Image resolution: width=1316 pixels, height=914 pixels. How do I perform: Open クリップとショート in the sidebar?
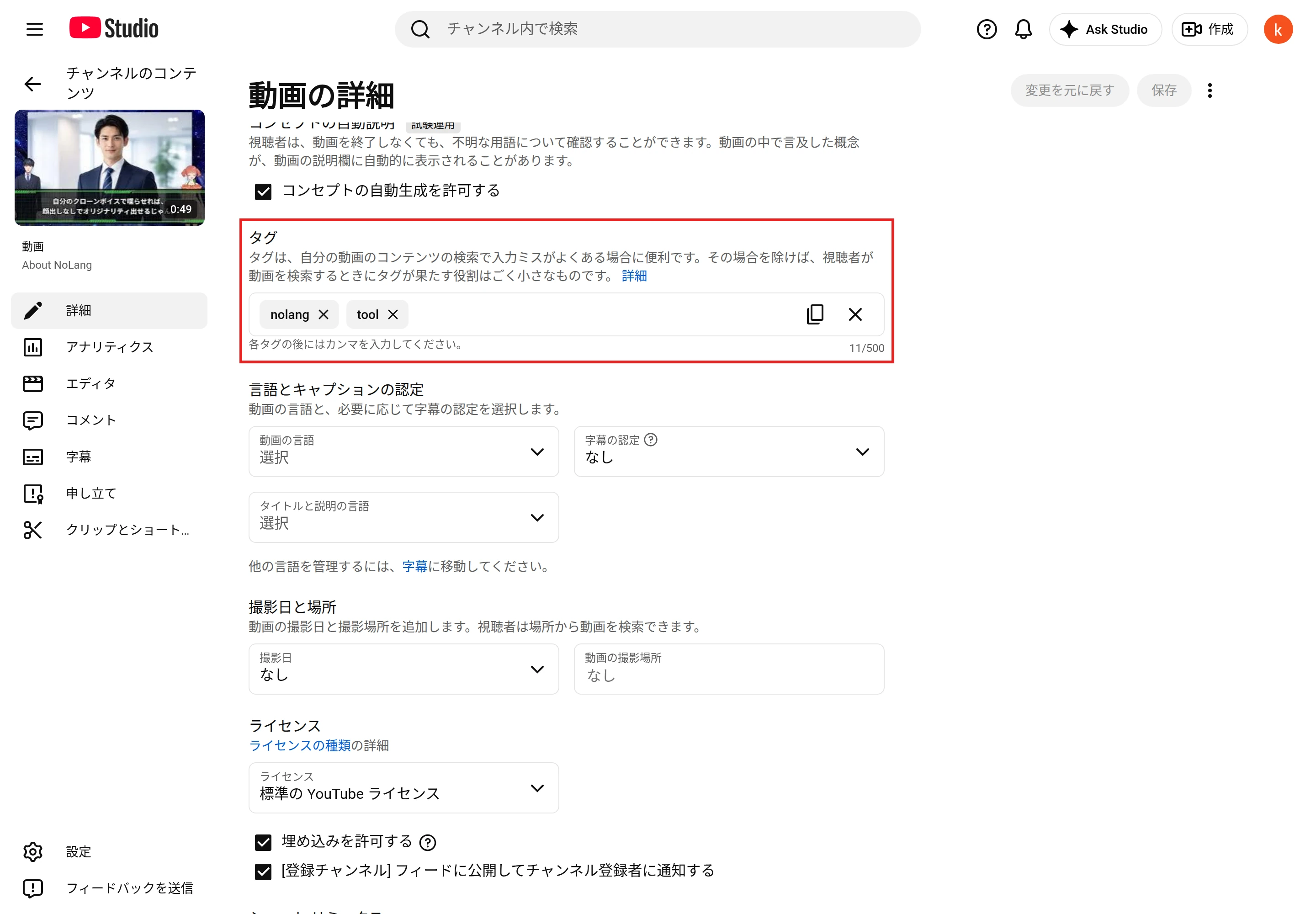[109, 530]
